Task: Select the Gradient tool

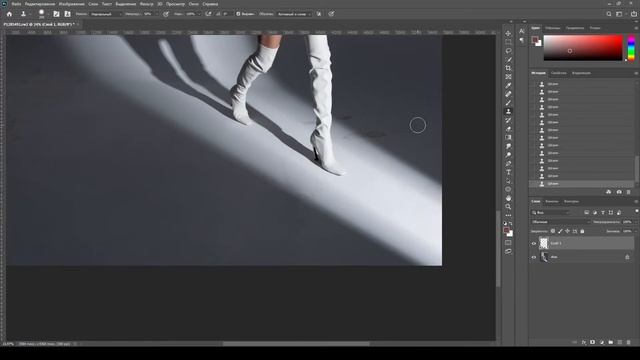Action: coord(508,138)
